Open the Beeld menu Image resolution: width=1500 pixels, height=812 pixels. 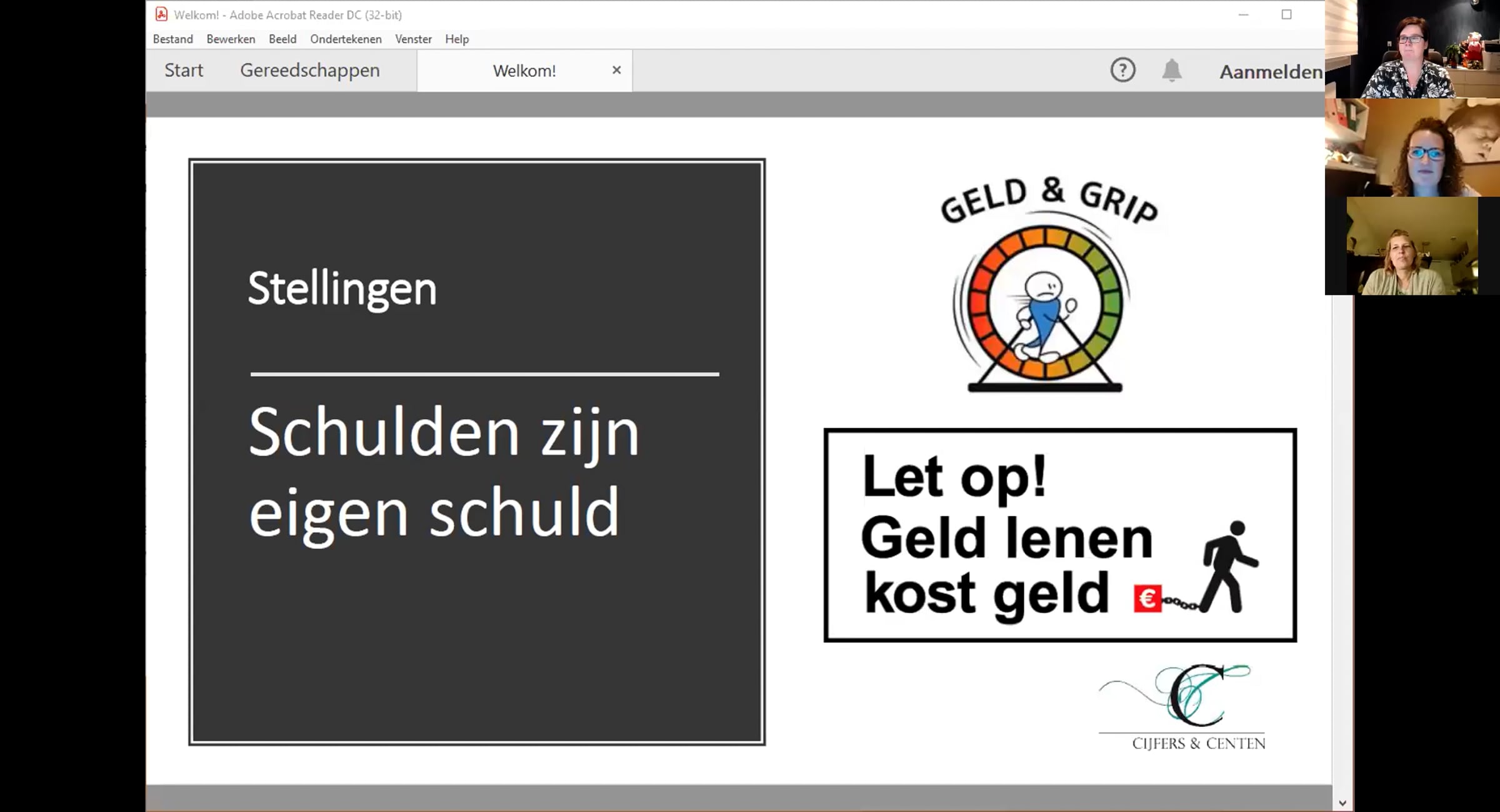click(x=282, y=39)
